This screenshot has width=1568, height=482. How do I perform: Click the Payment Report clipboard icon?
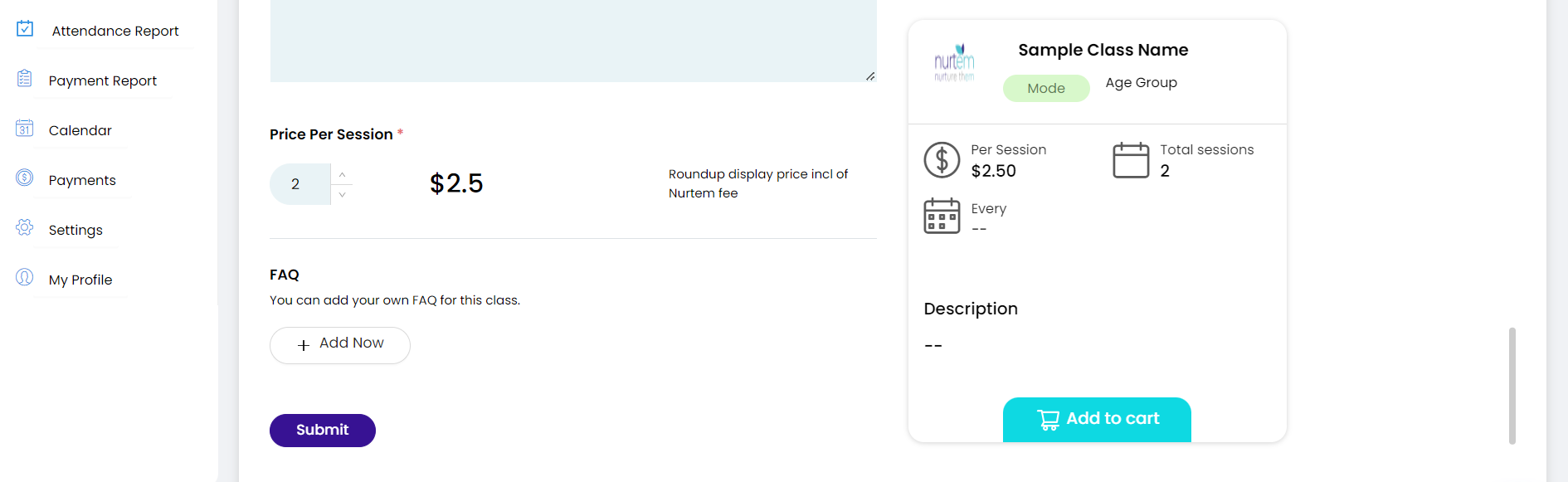25,79
